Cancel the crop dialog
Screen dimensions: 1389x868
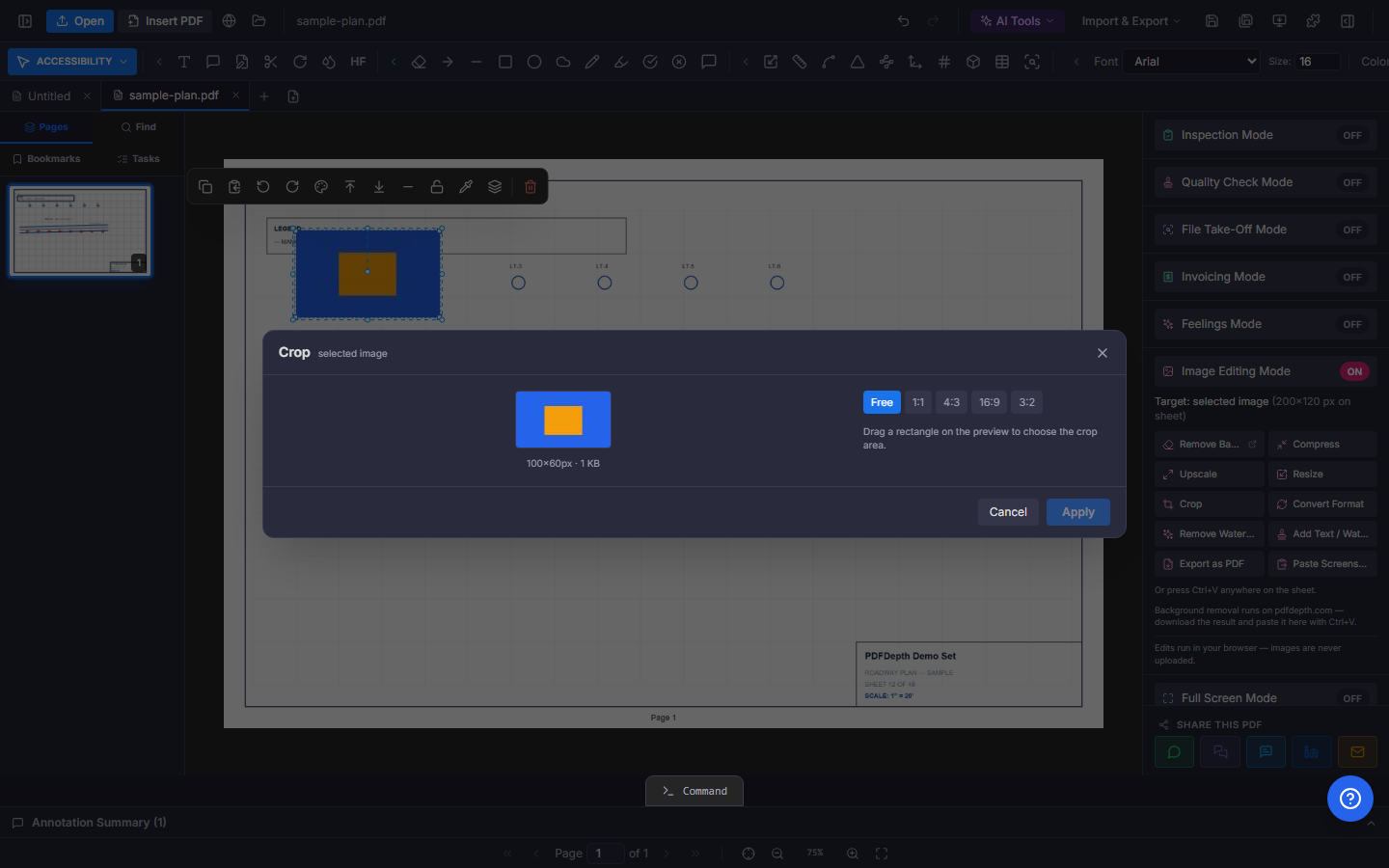click(1008, 512)
